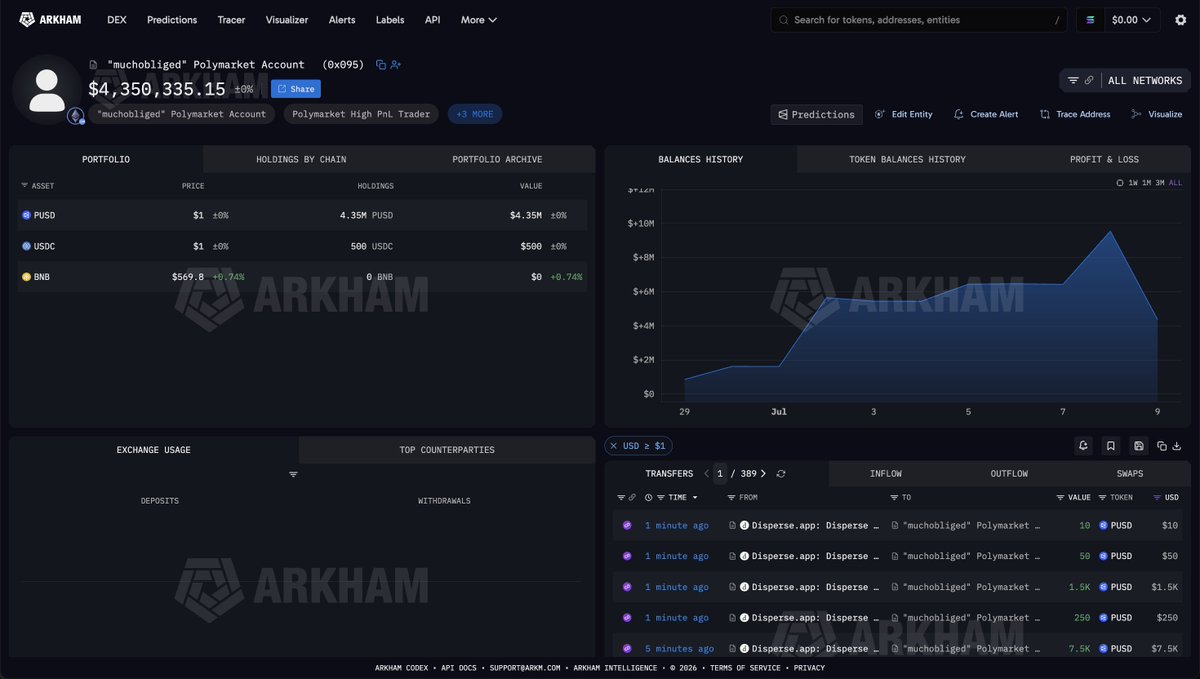This screenshot has height=679, width=1200.
Task: Copy the address with the copy icon
Action: 381,65
